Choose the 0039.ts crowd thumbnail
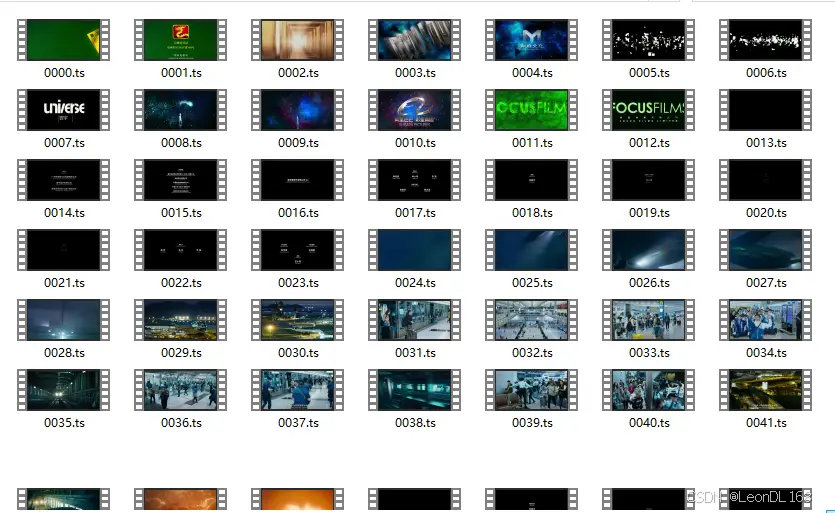The image size is (835, 513). pyautogui.click(x=531, y=390)
